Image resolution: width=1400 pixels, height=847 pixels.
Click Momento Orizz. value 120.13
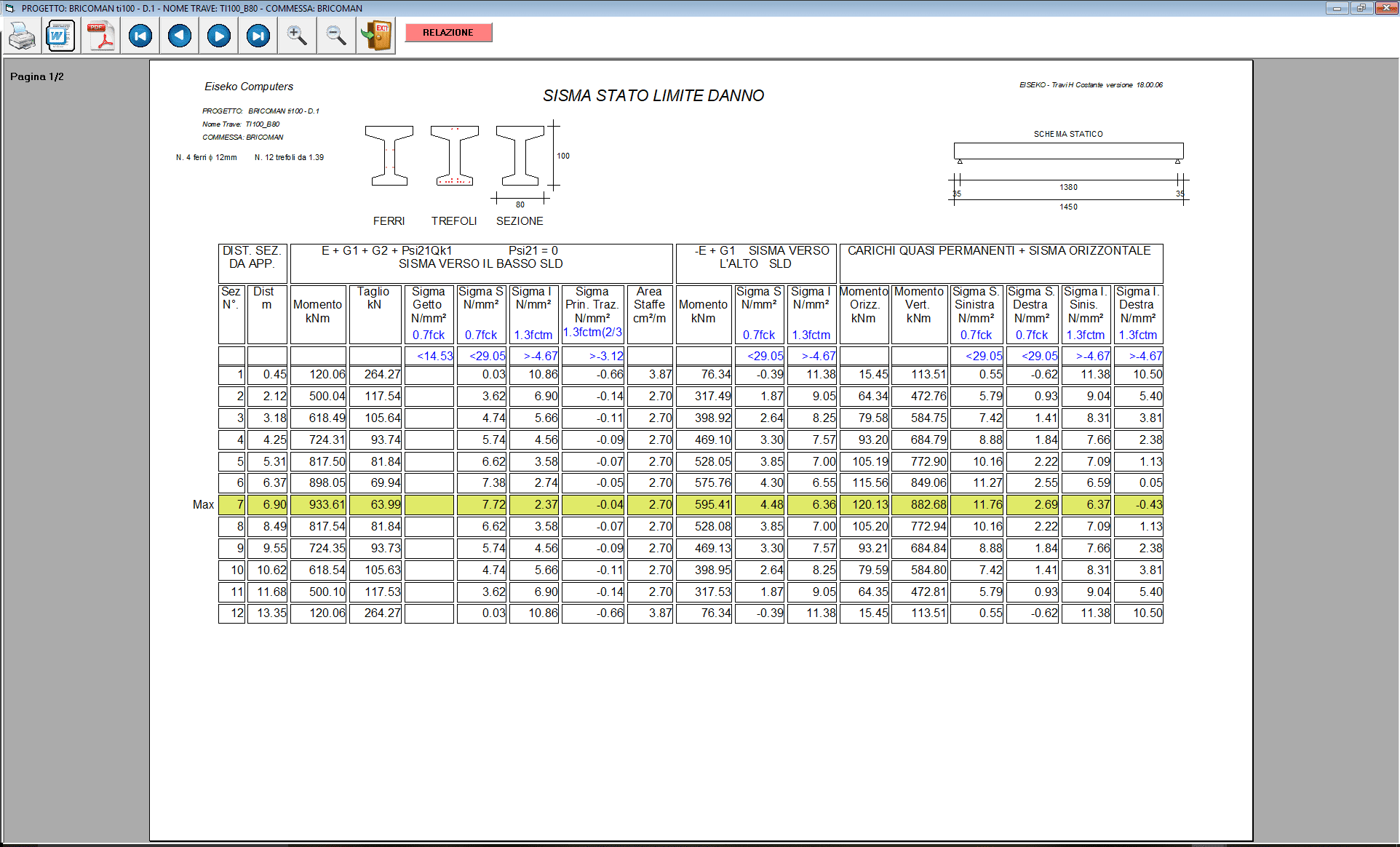coord(864,504)
